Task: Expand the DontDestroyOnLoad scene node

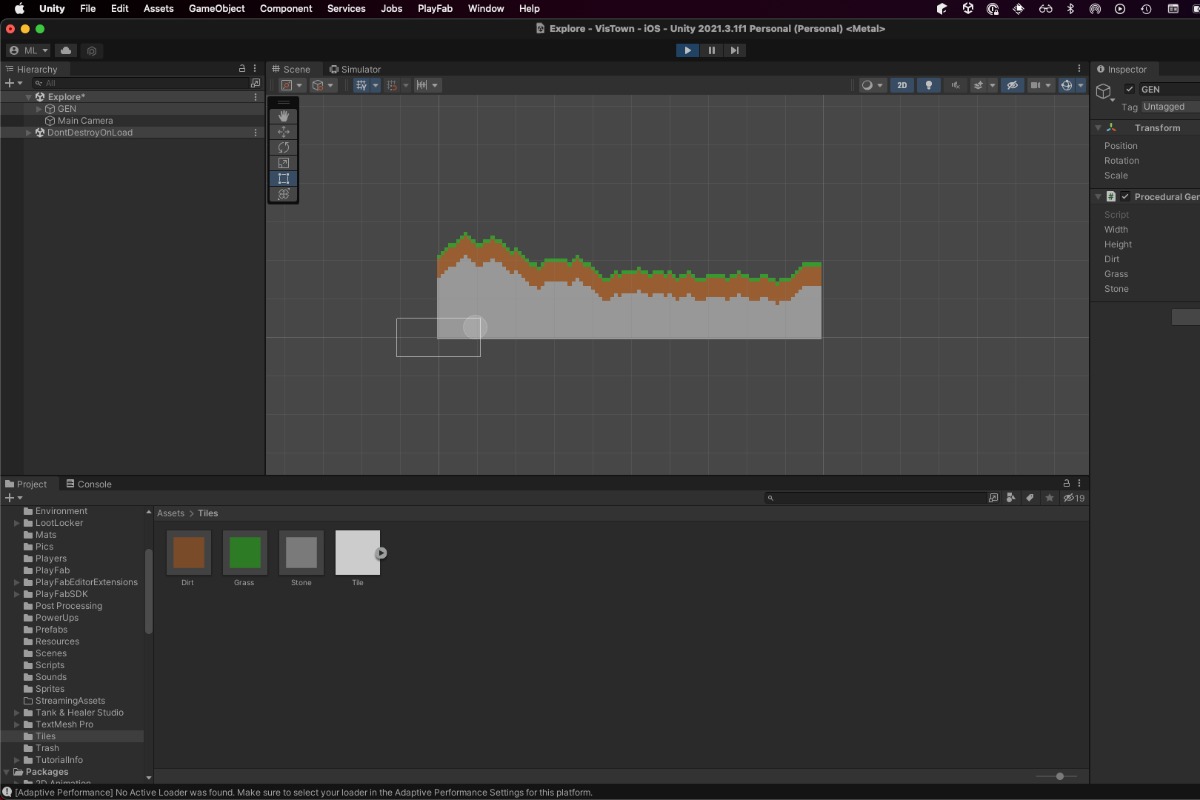Action: (29, 132)
